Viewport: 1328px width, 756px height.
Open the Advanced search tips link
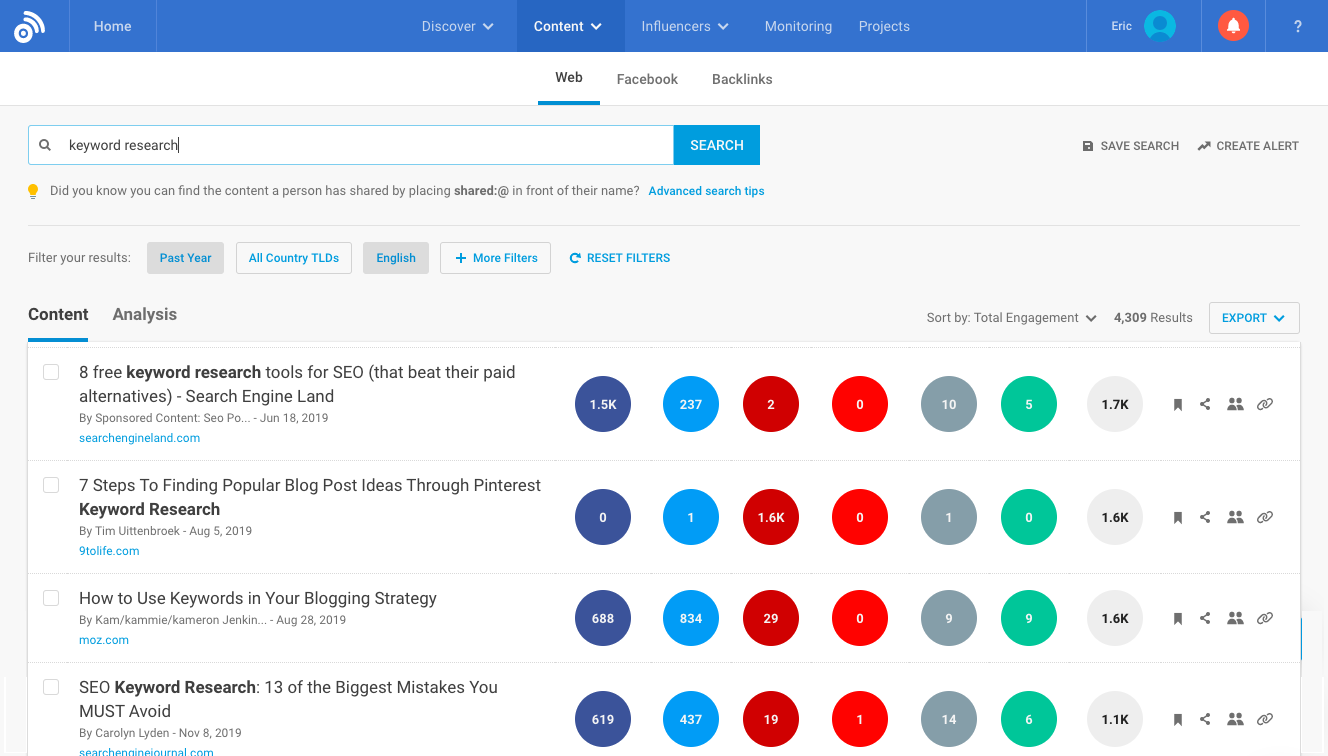coord(706,191)
